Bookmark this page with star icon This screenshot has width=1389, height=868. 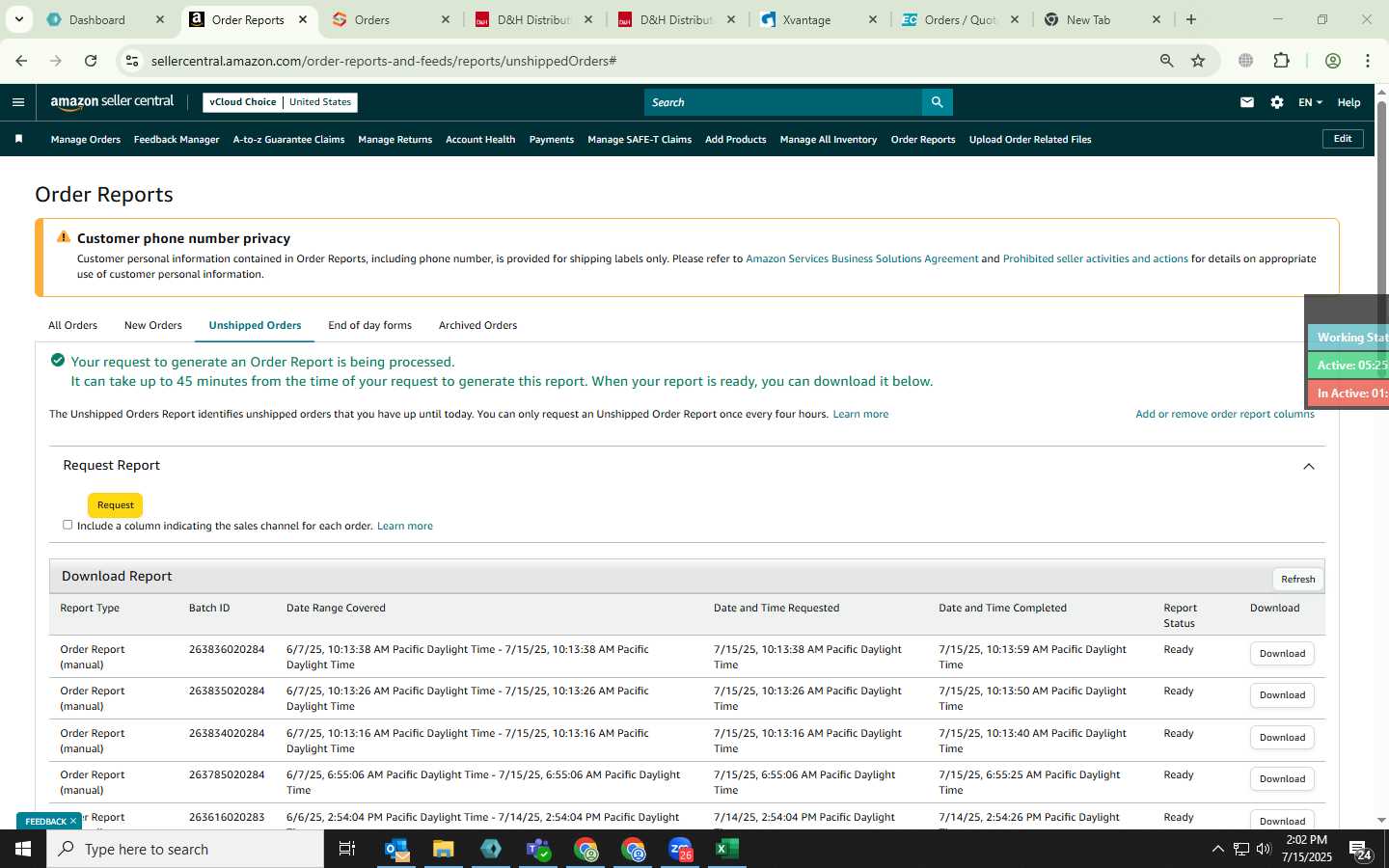1198,61
